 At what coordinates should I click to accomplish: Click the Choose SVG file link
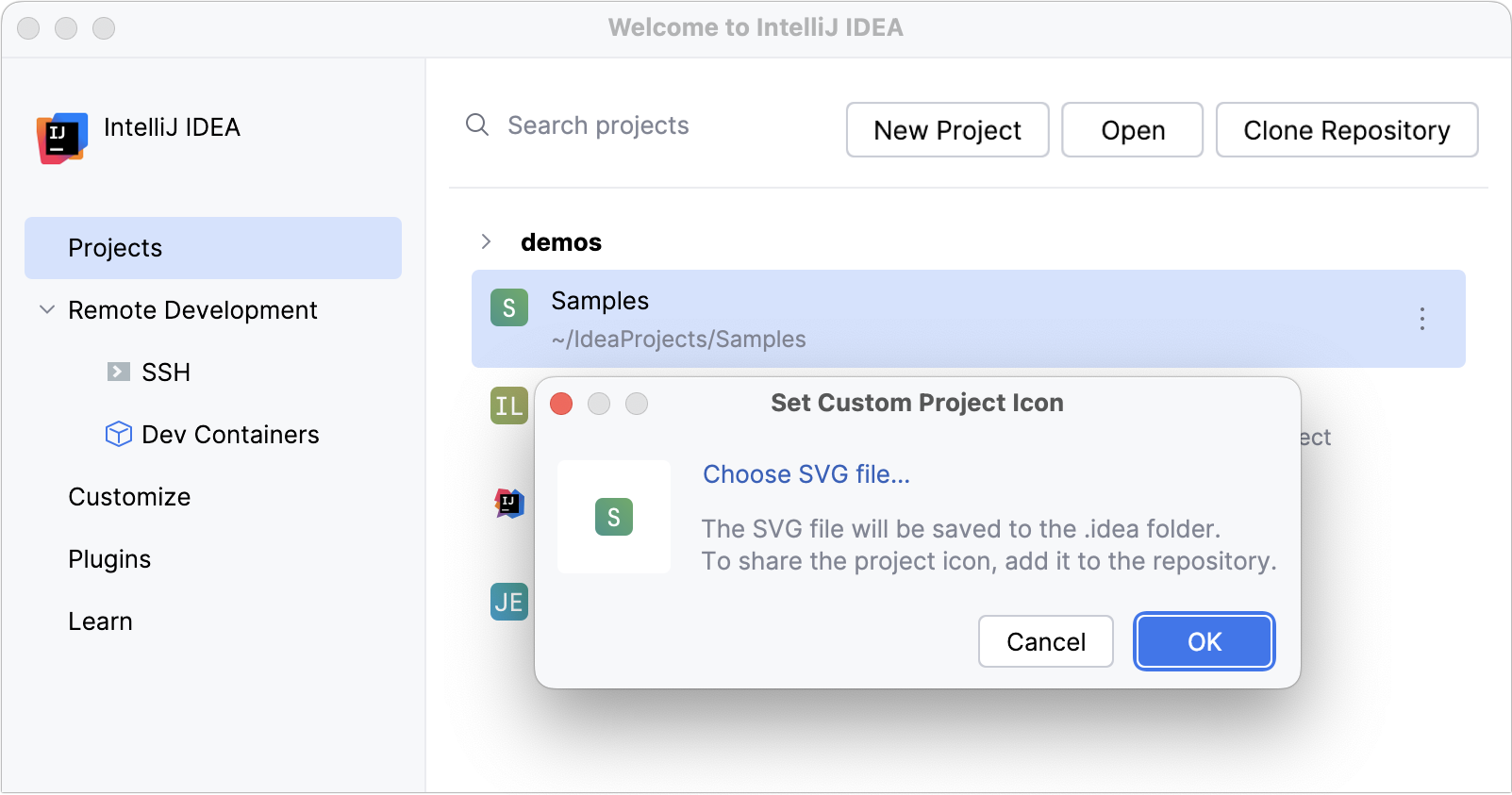(806, 474)
